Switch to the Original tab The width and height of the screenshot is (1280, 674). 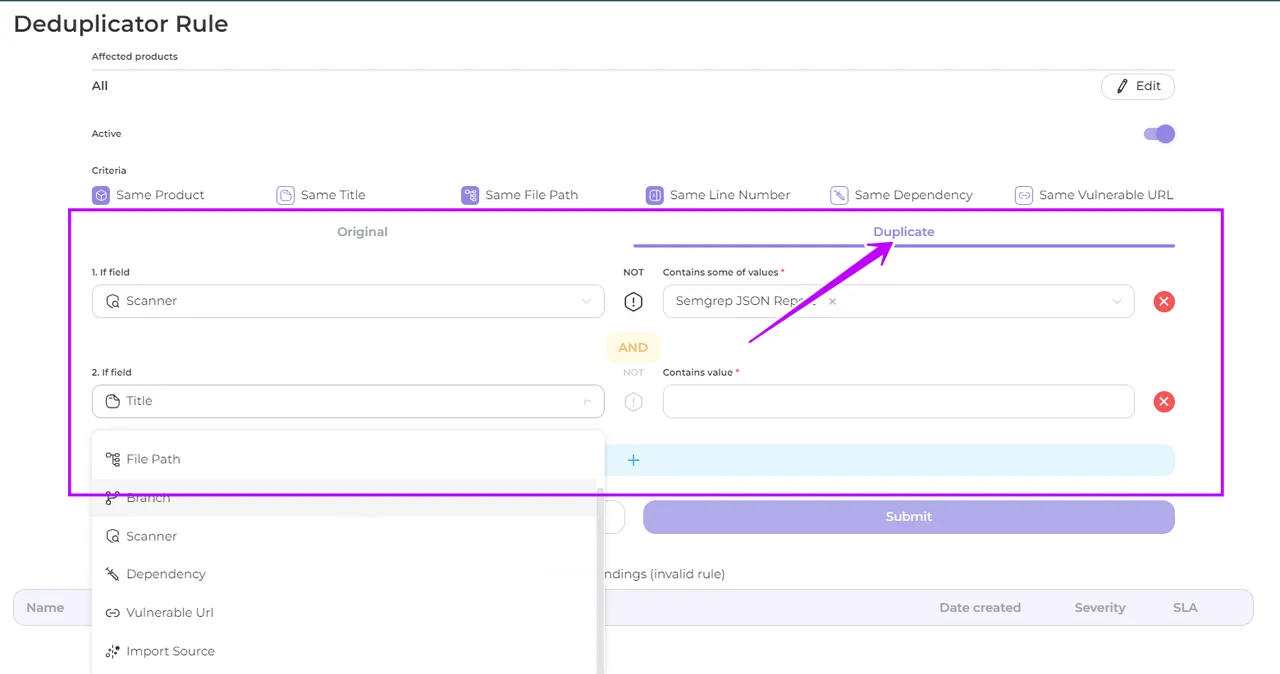coord(362,232)
